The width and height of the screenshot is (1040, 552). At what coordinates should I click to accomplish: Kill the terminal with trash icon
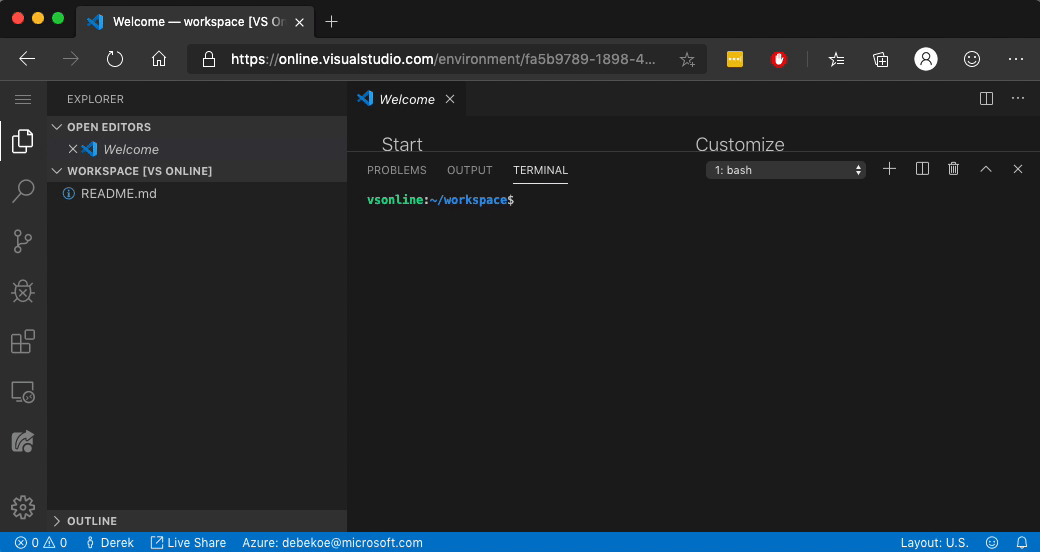coord(954,169)
